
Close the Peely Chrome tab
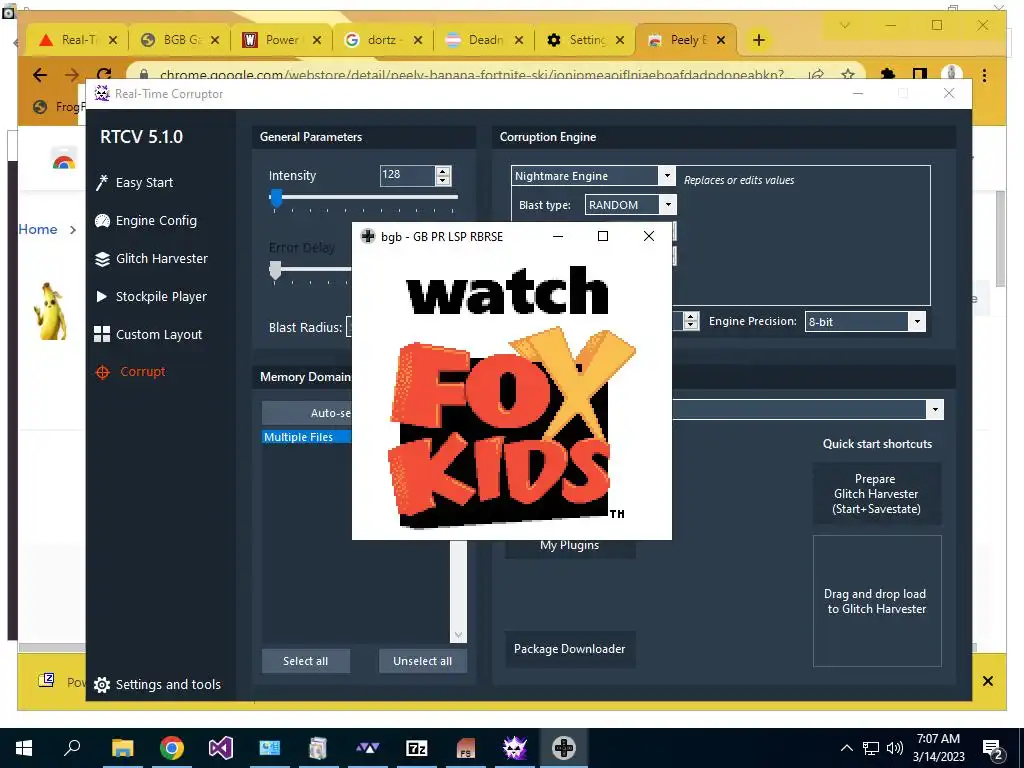[721, 40]
